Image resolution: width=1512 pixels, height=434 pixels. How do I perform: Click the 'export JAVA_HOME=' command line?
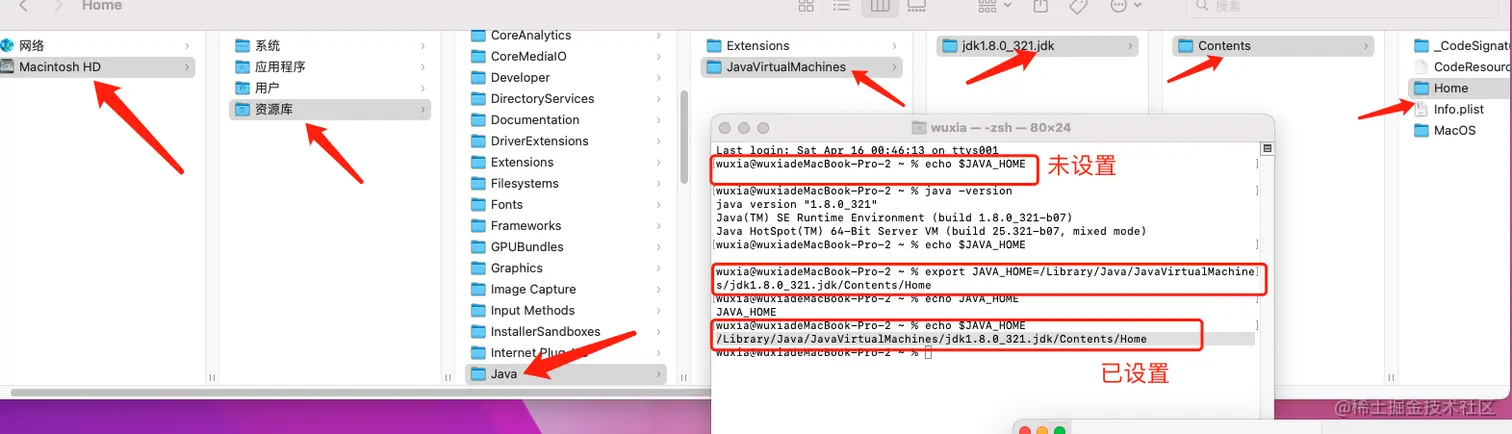pyautogui.click(x=985, y=278)
